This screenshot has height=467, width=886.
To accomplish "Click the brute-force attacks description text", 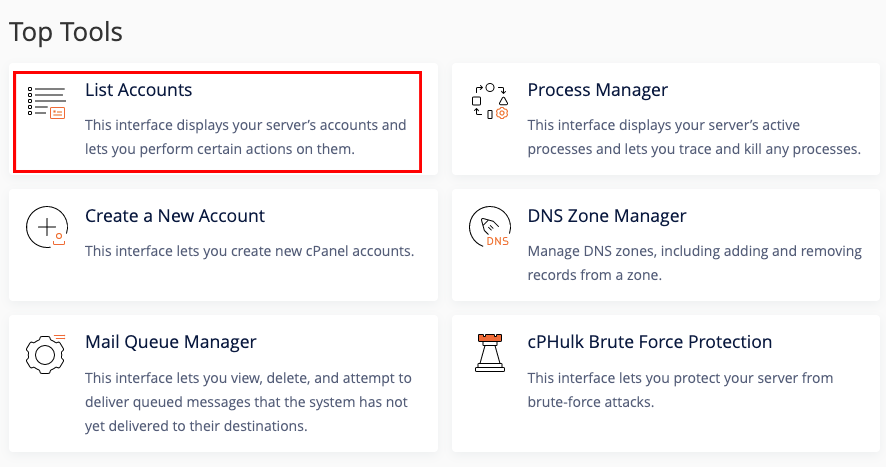I will [680, 390].
